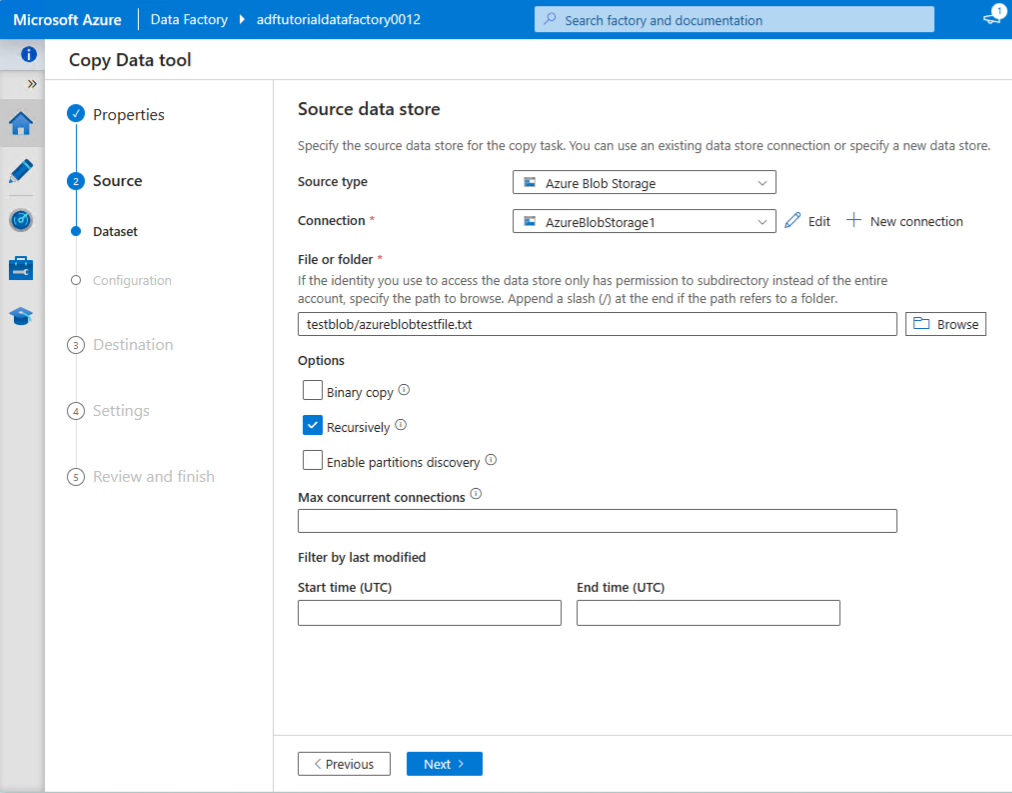The height and width of the screenshot is (793, 1012).
Task: Click info icon beside Max concurrent connections
Action: tap(476, 494)
